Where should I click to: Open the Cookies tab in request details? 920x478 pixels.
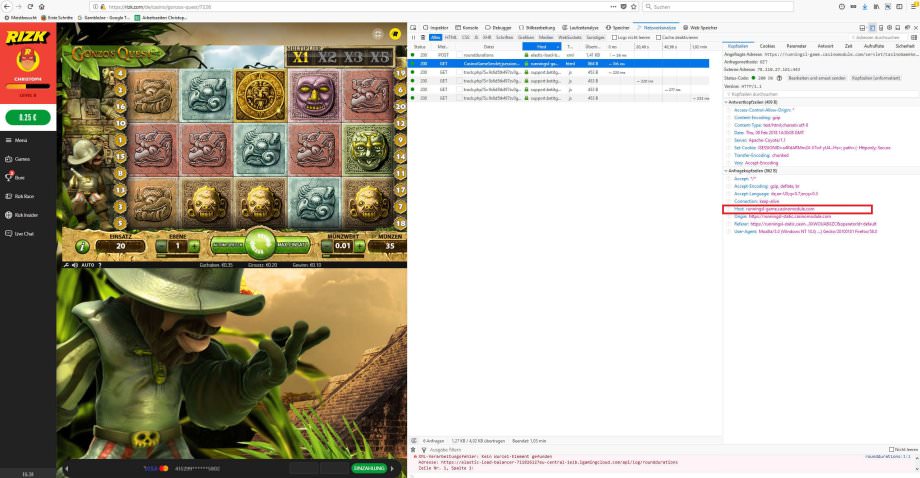point(767,46)
